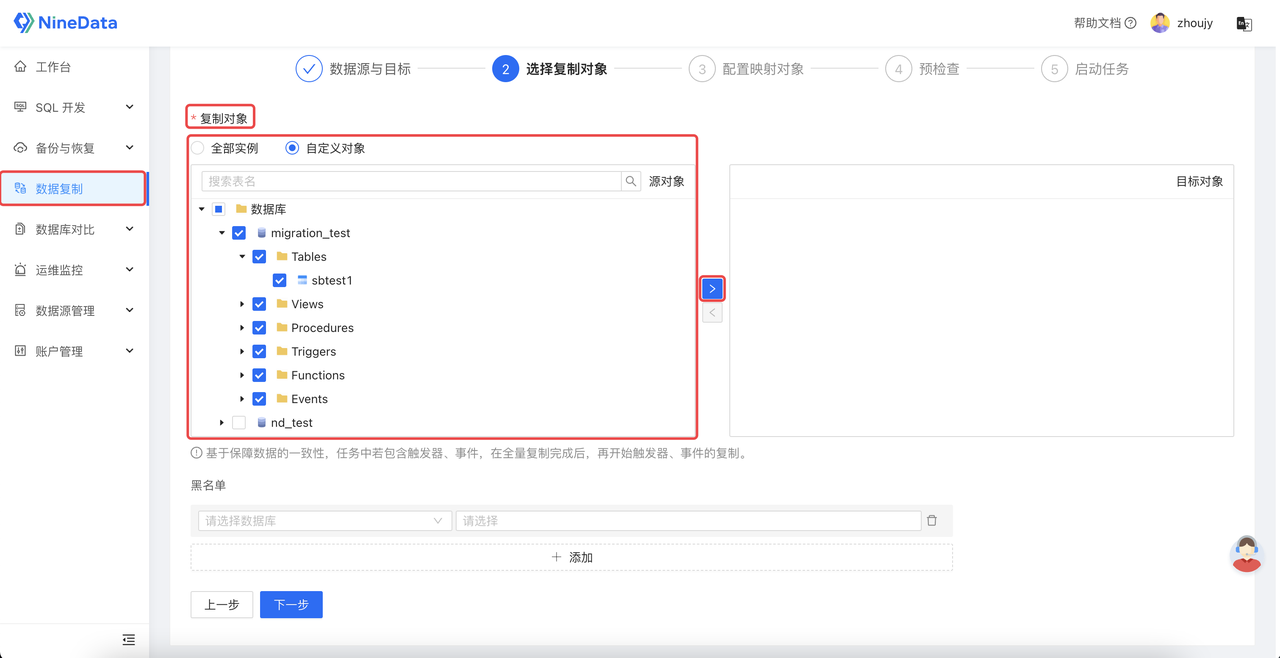The image size is (1280, 658).
Task: Expand the 备份与恢复 menu
Action: click(x=74, y=148)
